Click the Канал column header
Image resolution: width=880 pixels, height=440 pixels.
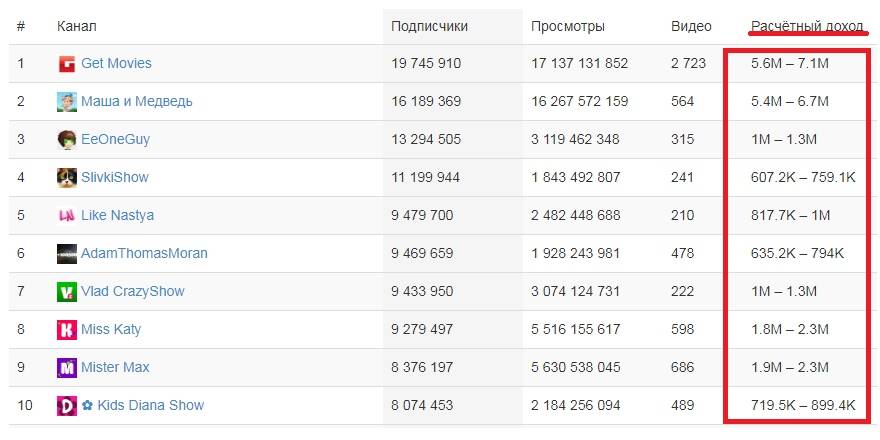[77, 26]
